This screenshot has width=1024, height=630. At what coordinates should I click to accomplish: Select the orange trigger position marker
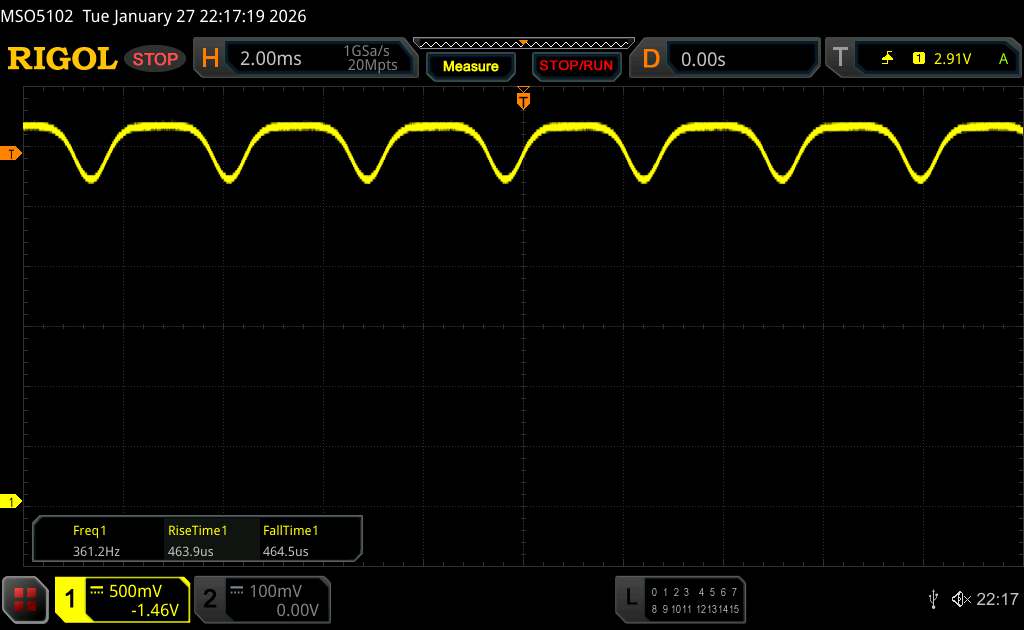click(523, 99)
